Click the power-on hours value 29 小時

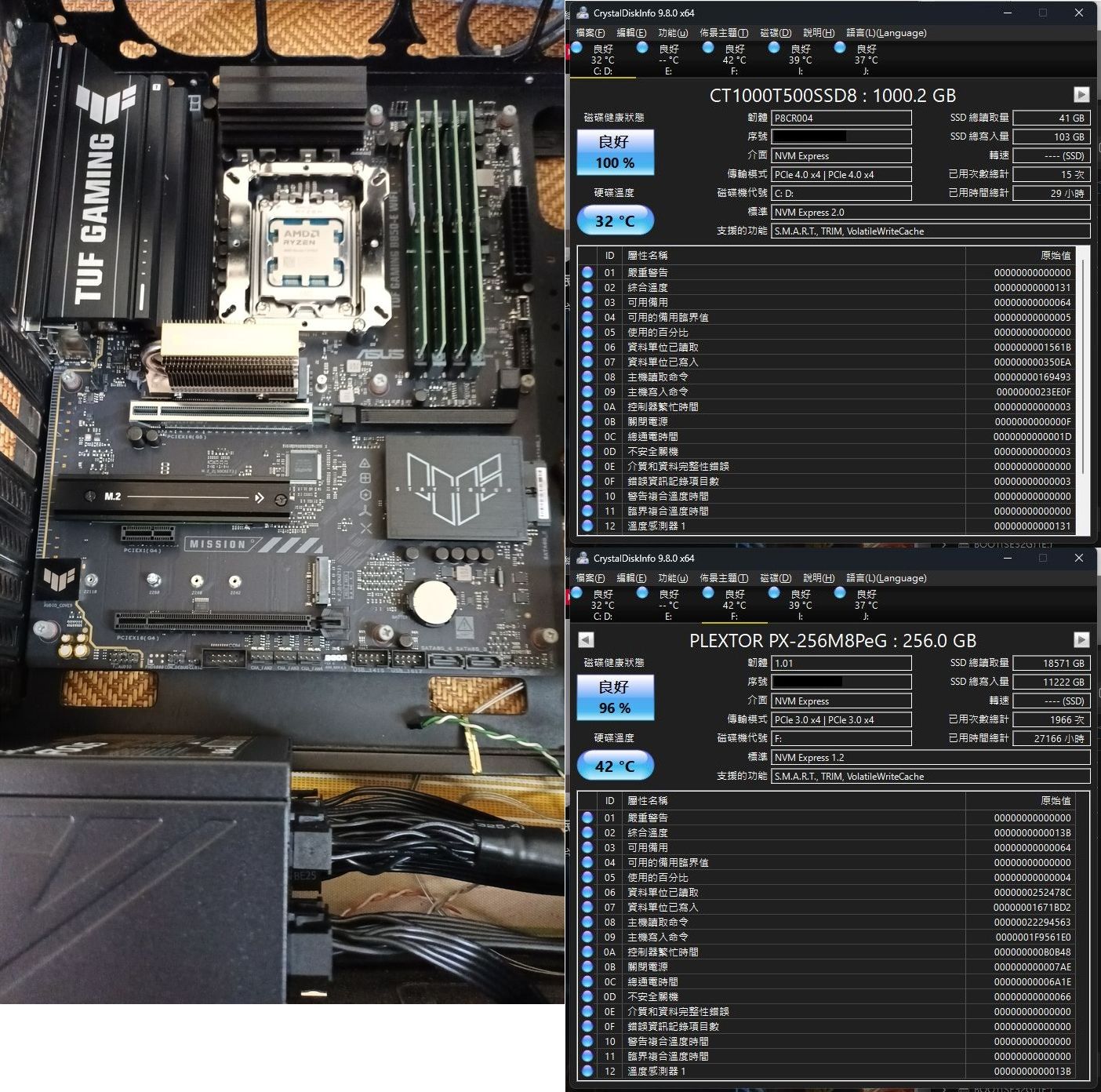pyautogui.click(x=1052, y=194)
